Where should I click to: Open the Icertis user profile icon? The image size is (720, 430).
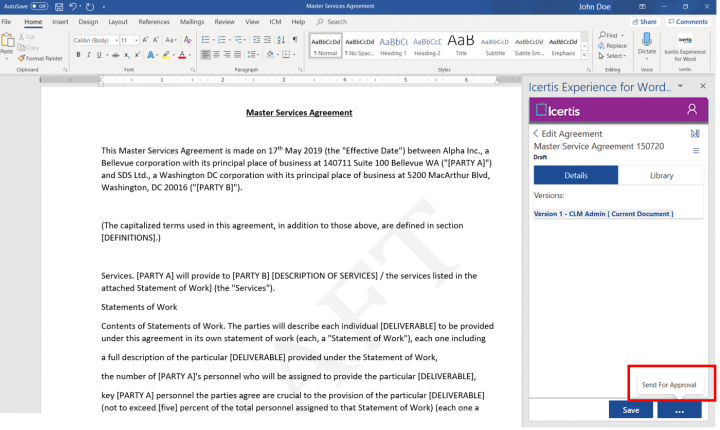click(692, 110)
